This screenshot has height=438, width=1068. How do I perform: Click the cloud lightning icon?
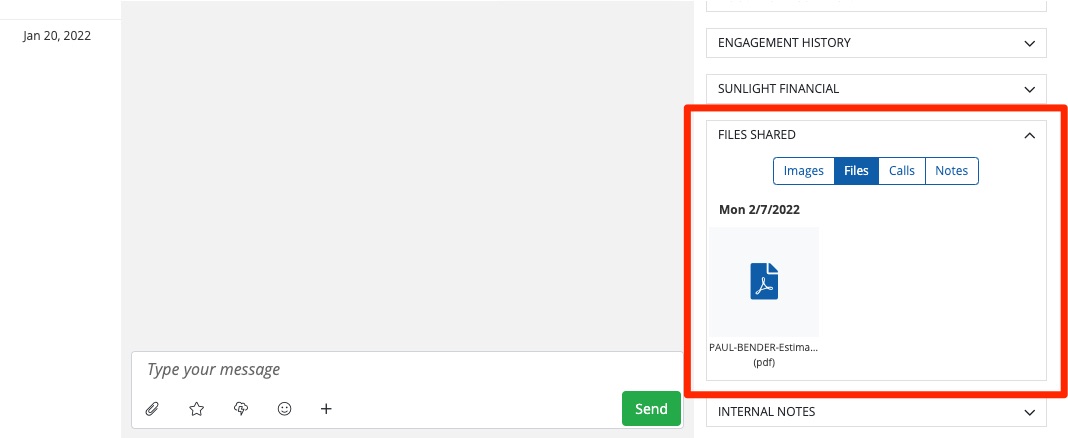coord(241,409)
